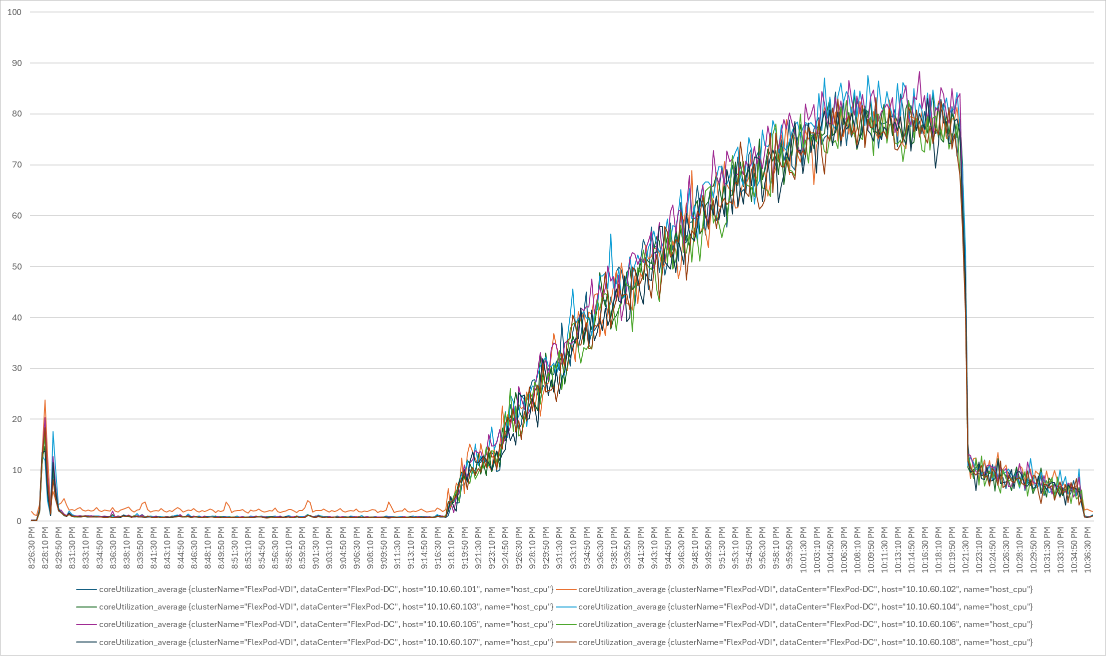Click the y-axis label 70
Screen dimensions: 1106x656
pos(16,164)
